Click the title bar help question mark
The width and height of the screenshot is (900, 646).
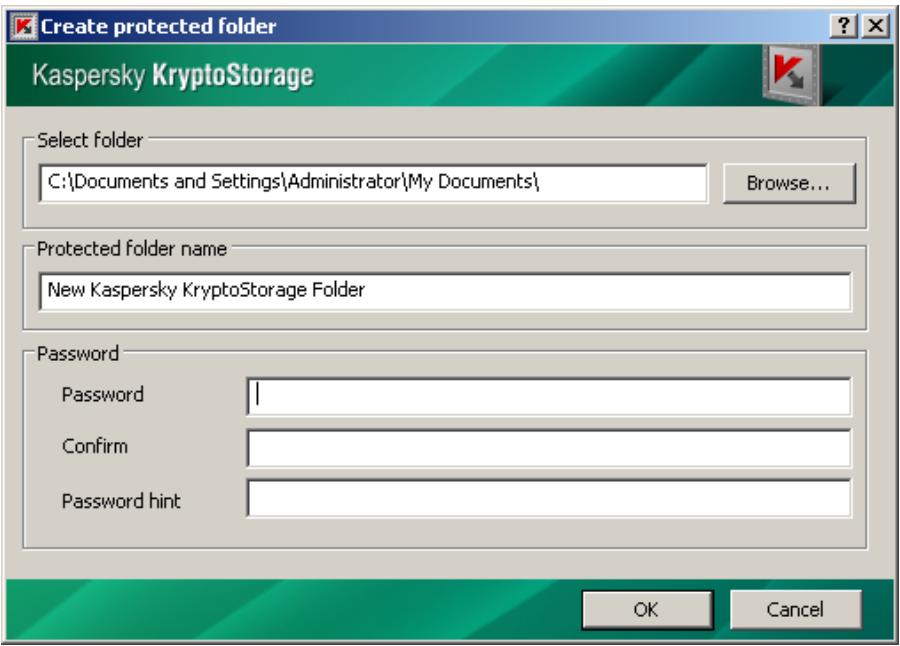843,26
